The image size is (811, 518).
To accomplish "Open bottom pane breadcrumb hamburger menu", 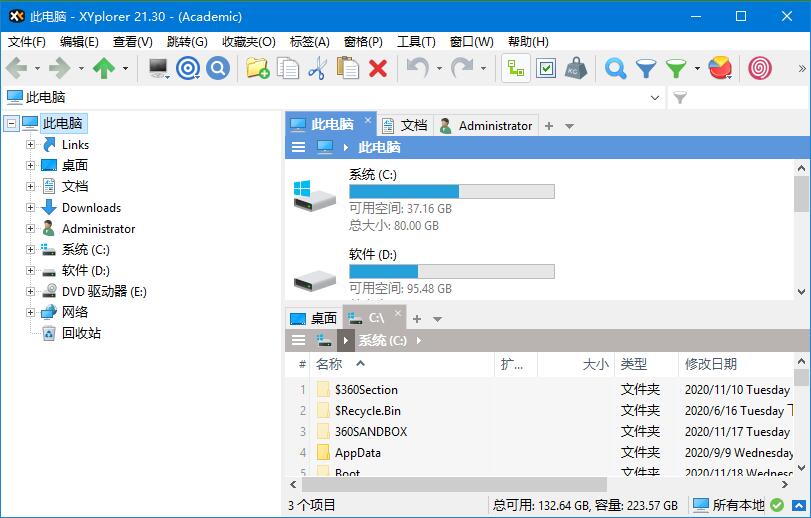I will (x=298, y=340).
